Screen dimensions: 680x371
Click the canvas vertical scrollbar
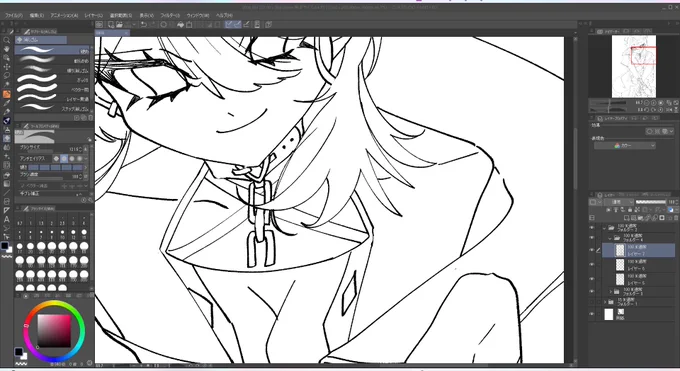[x=575, y=158]
